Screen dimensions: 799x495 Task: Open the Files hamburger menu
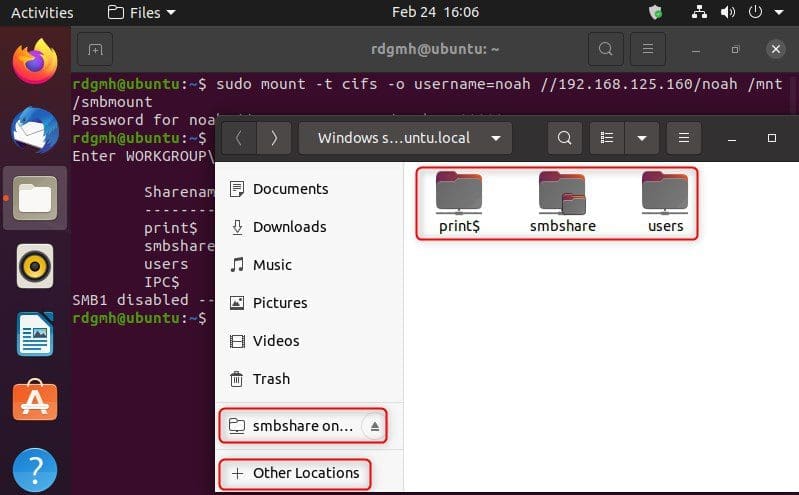pos(684,138)
